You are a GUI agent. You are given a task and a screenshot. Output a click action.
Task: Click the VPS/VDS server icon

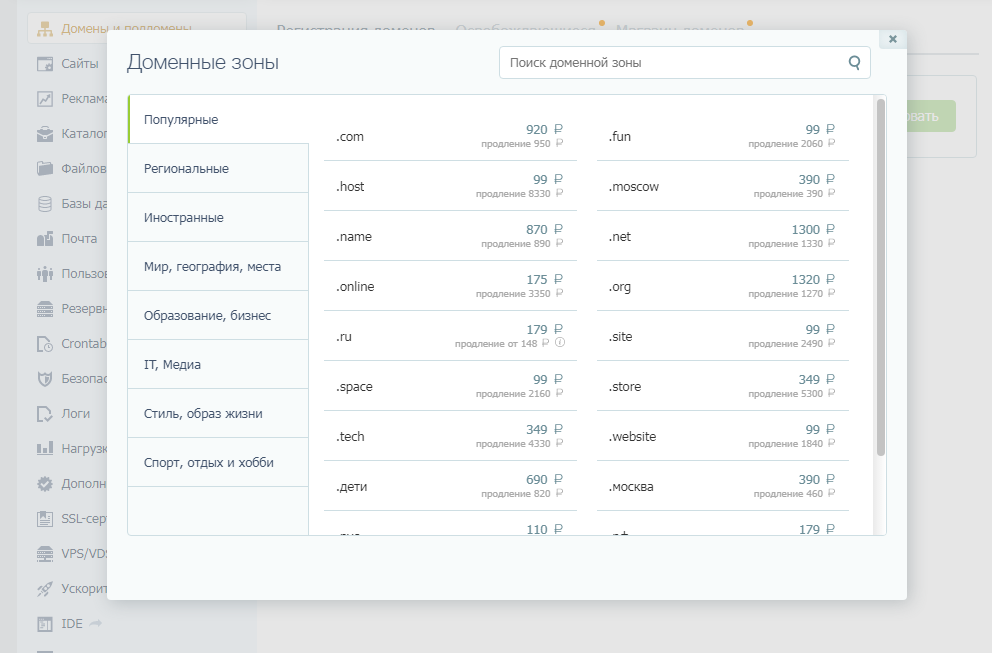pos(45,553)
